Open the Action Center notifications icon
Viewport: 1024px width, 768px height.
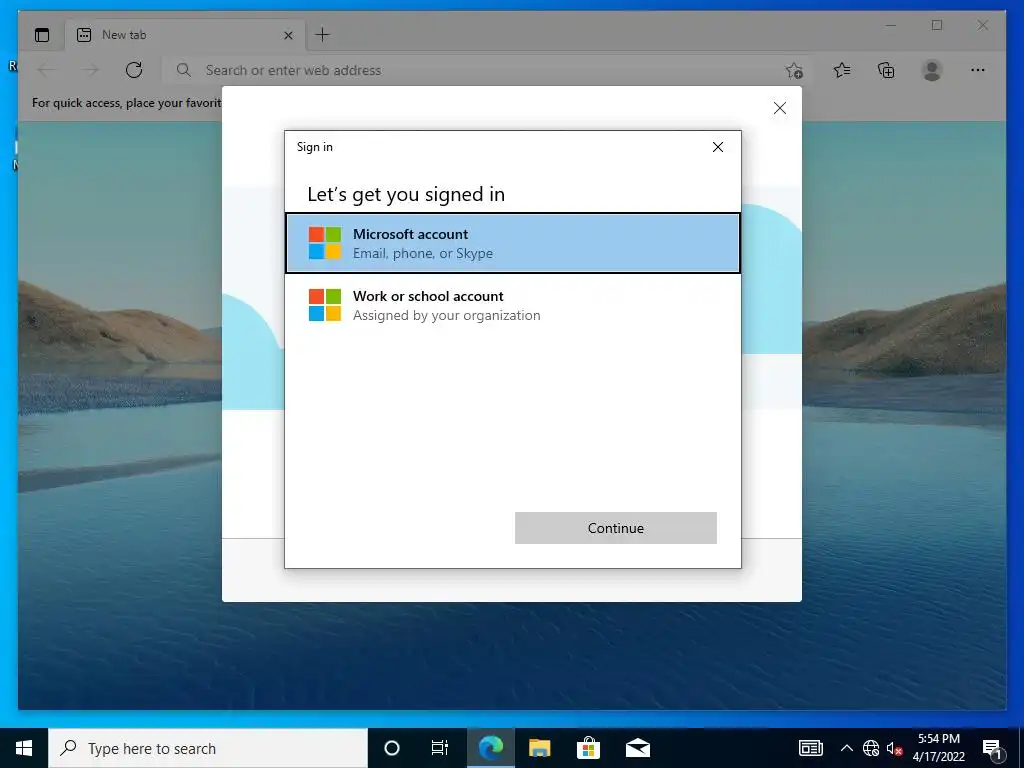[992, 748]
